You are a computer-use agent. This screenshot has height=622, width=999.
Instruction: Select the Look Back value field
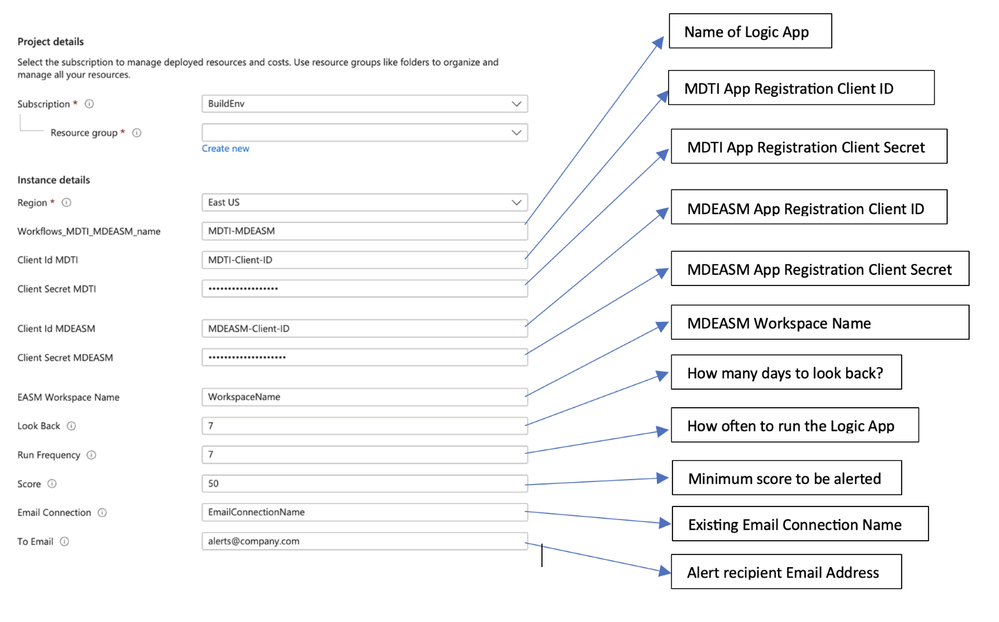tap(364, 425)
